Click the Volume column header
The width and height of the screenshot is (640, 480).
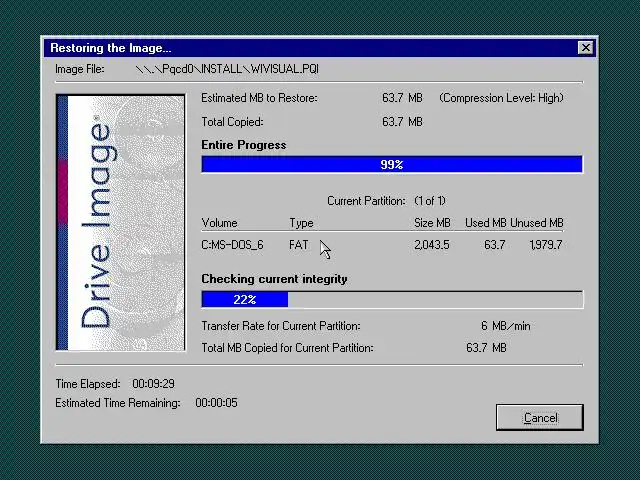(x=219, y=223)
